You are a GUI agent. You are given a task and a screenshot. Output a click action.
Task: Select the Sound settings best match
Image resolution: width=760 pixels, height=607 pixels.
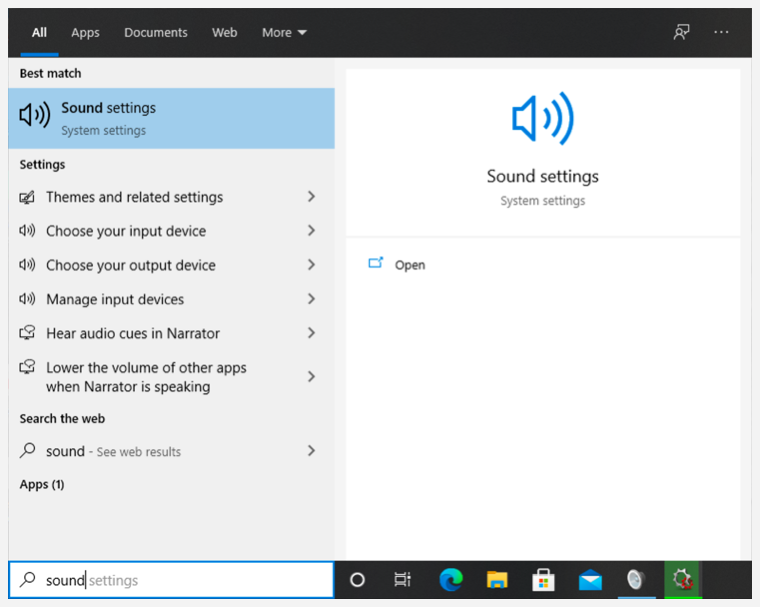click(x=171, y=118)
